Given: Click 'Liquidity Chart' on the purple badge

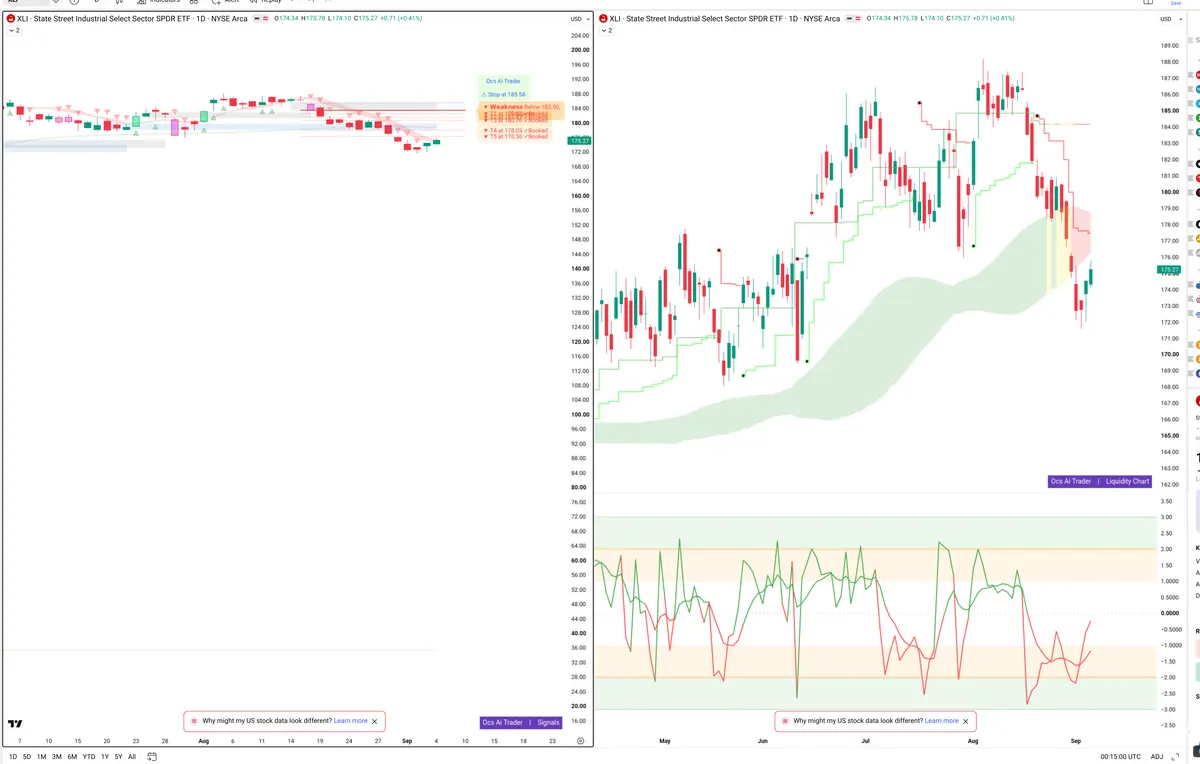Looking at the screenshot, I should [x=1127, y=481].
